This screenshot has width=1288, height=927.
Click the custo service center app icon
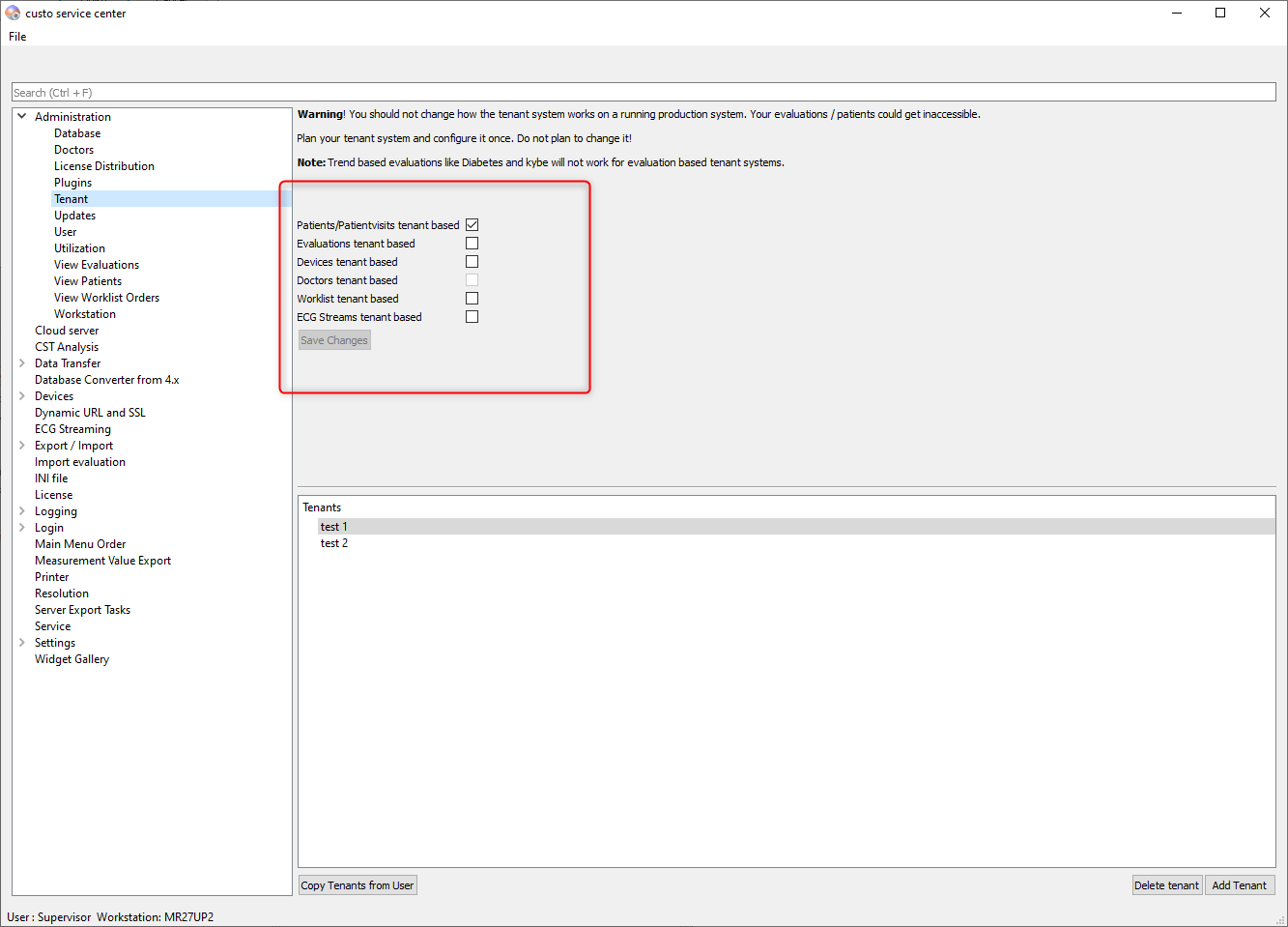(x=13, y=14)
